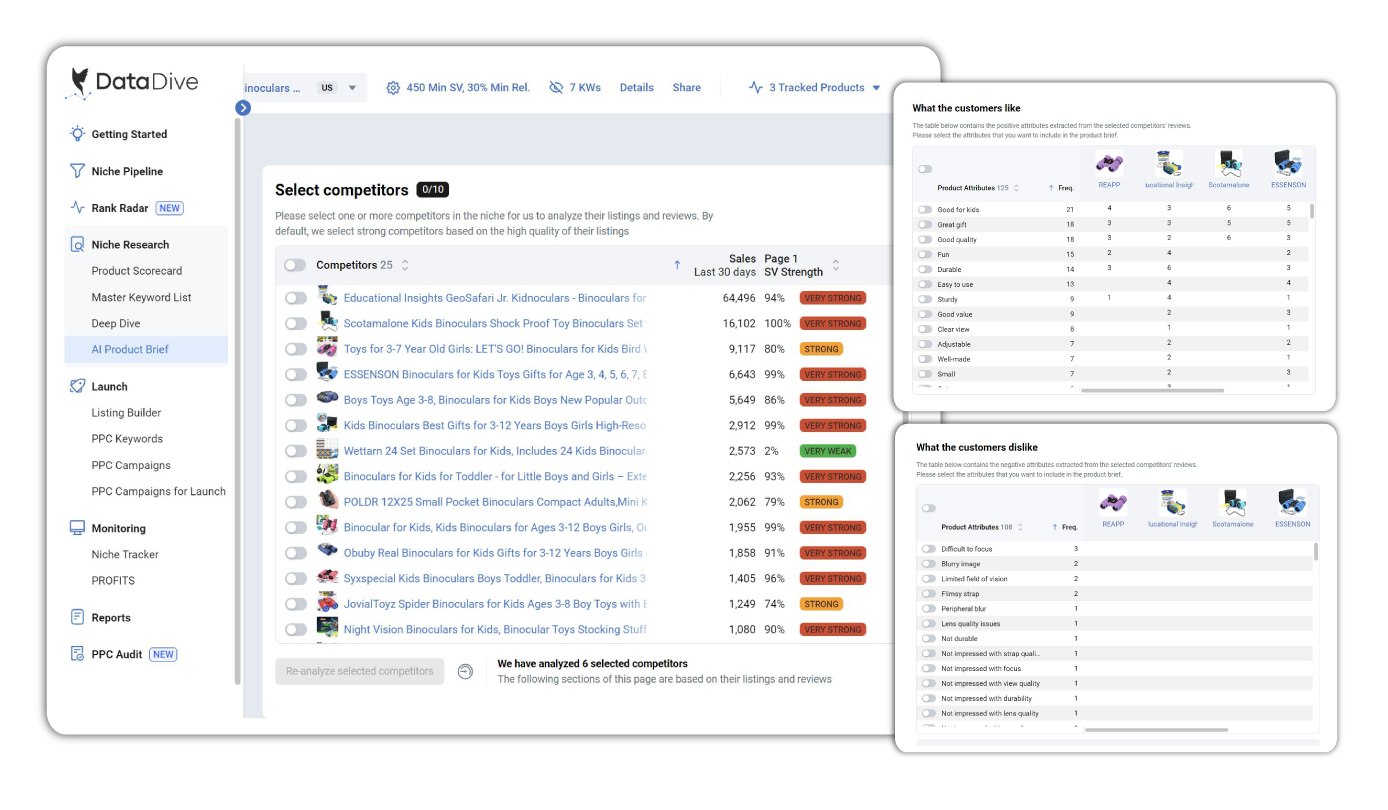Toggle the Good for kids attribute switch
This screenshot has height=810, width=1388.
tap(925, 210)
